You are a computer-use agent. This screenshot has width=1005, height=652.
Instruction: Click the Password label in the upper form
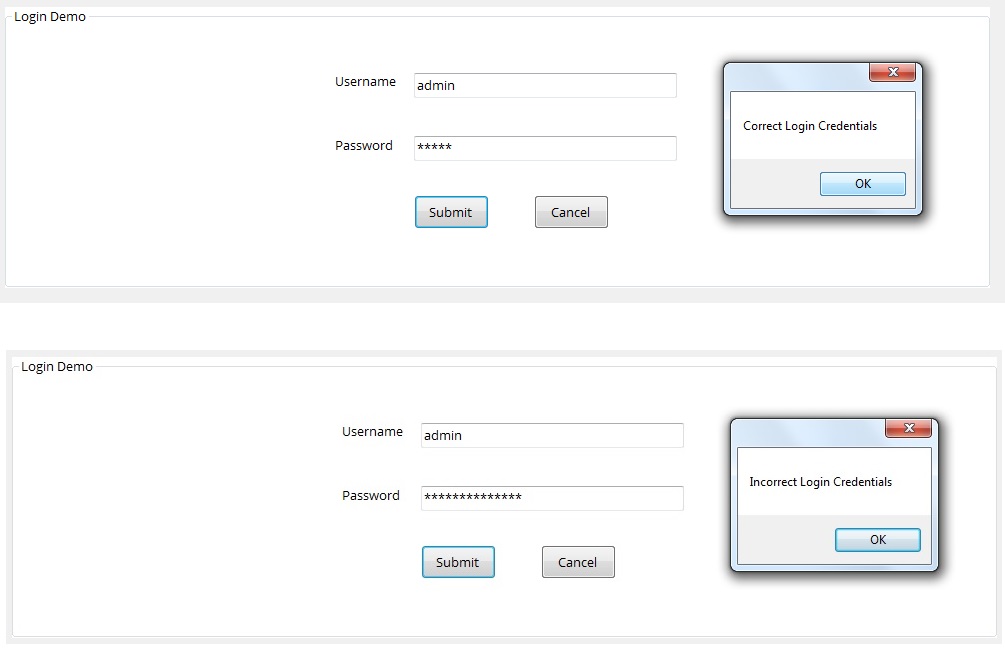point(364,146)
